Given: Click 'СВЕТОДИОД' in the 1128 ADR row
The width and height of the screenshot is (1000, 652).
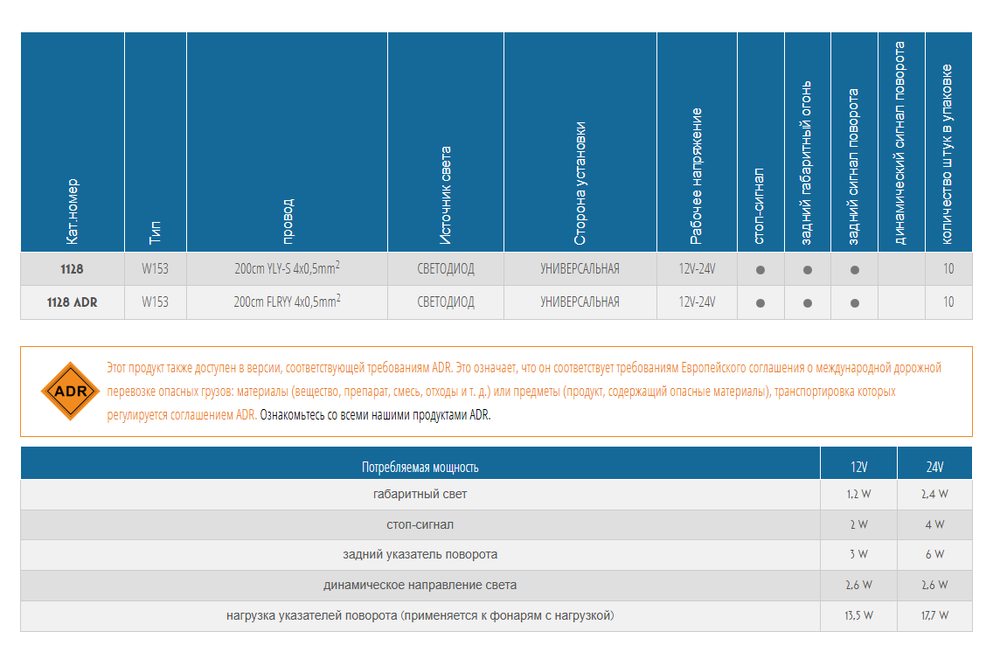Looking at the screenshot, I should pyautogui.click(x=446, y=302).
